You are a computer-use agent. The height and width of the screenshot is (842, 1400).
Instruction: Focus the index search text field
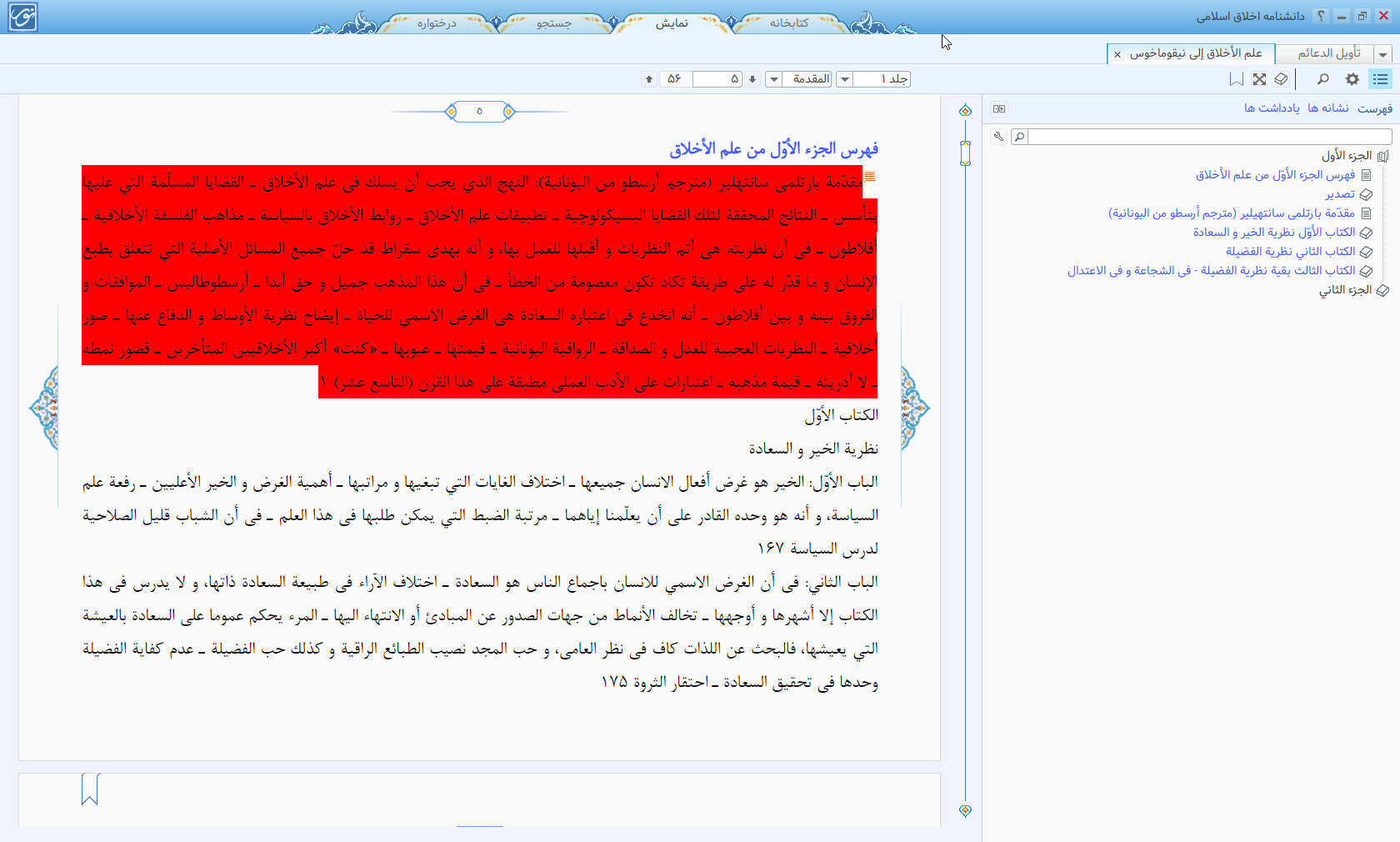(x=1209, y=137)
